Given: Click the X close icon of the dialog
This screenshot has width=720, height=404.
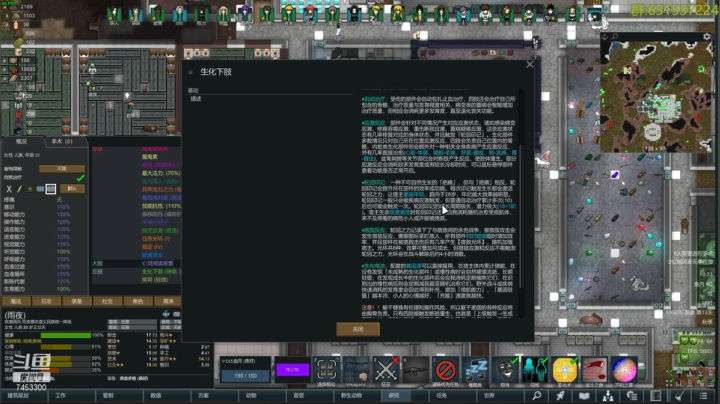Looking at the screenshot, I should [529, 65].
